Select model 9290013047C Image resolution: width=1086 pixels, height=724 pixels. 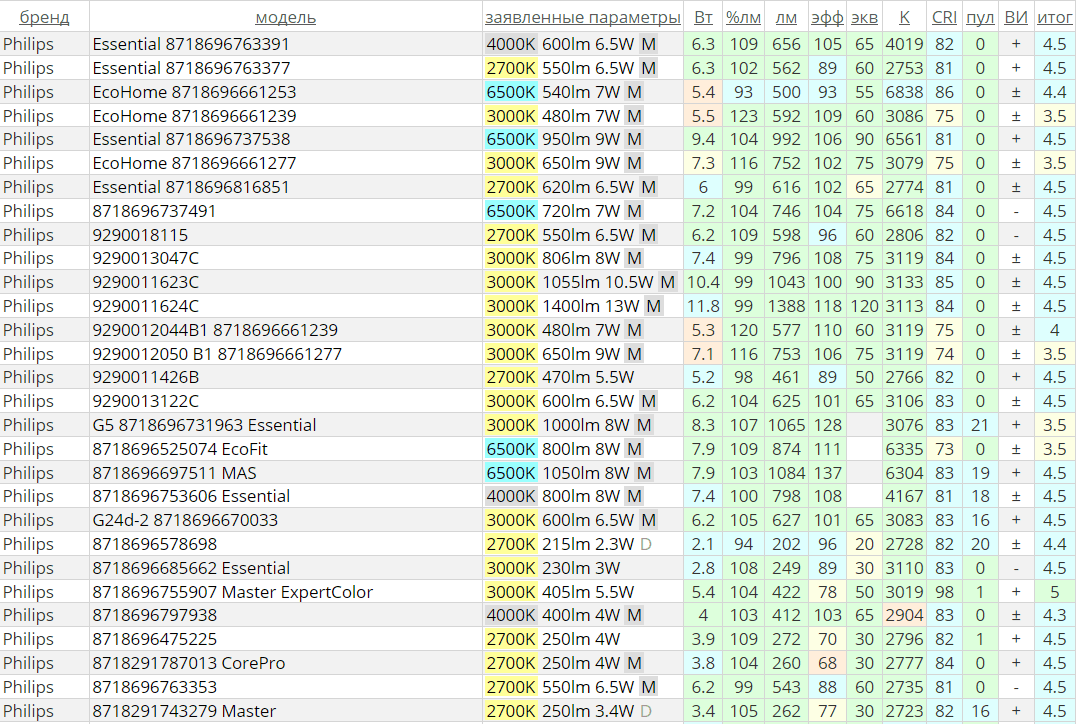click(145, 258)
